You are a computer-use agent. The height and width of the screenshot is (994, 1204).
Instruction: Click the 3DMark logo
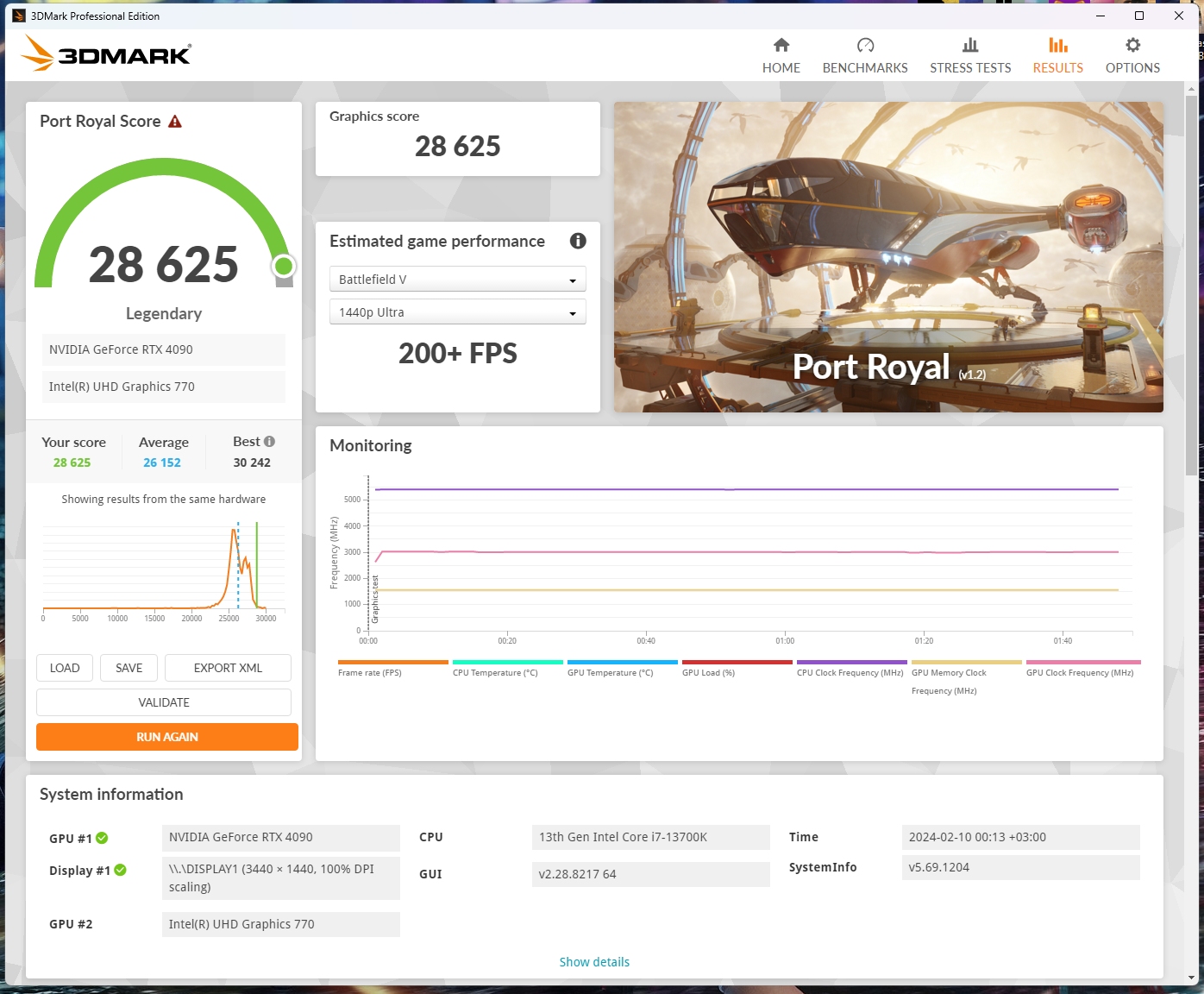(x=106, y=53)
